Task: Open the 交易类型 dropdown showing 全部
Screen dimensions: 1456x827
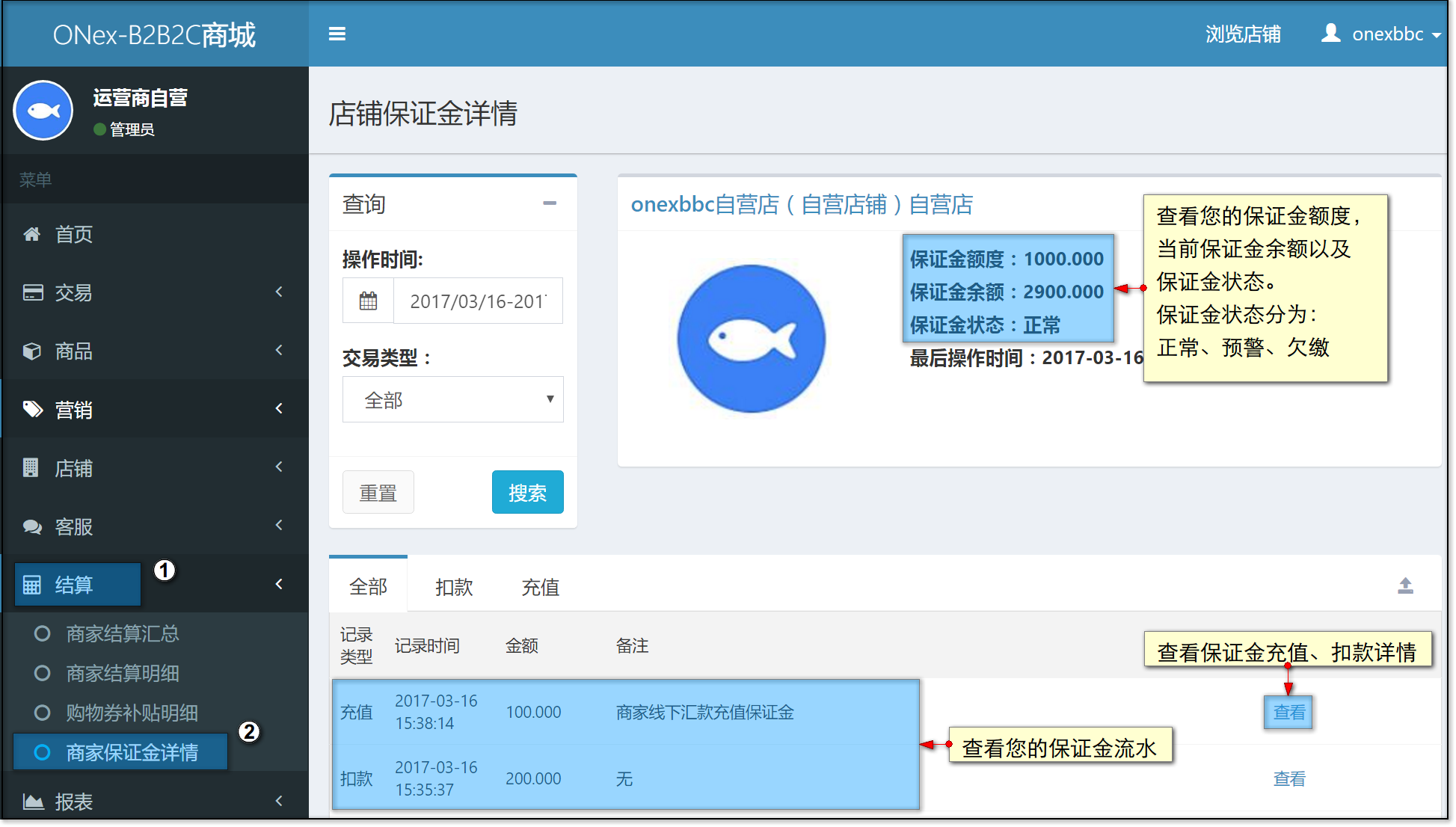Action: pos(452,399)
